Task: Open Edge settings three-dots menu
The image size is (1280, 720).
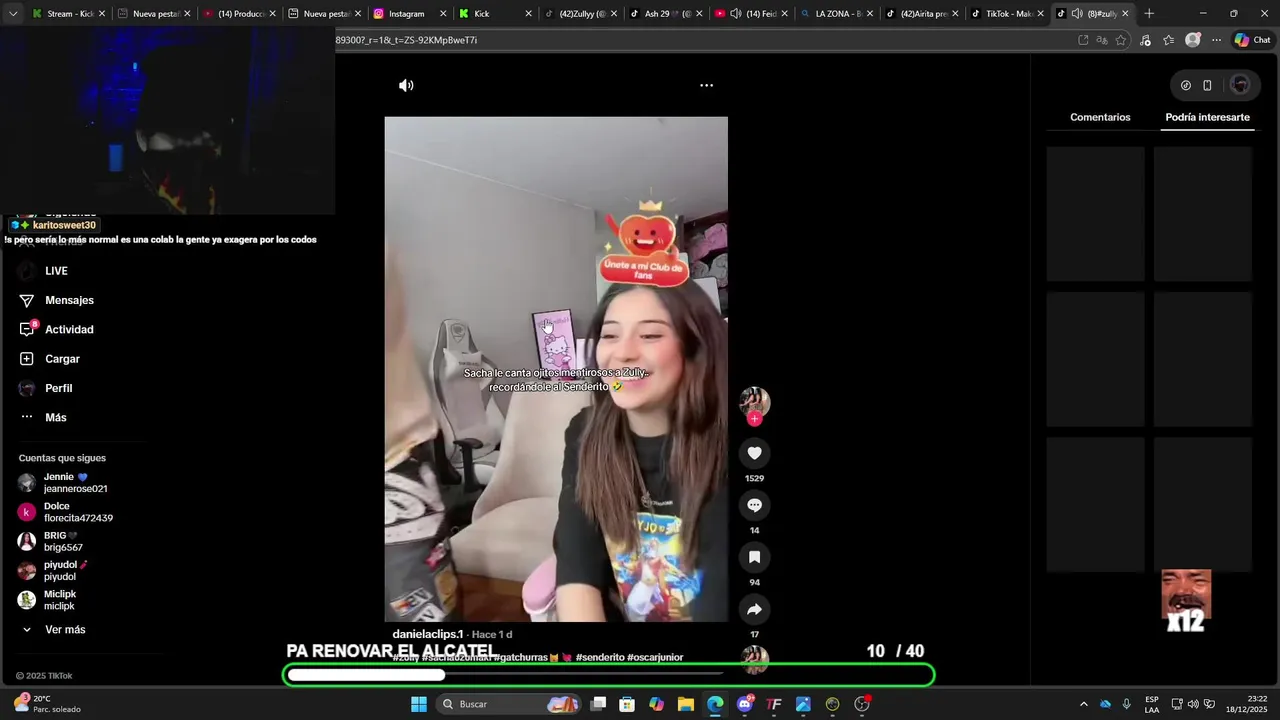Action: [x=1216, y=40]
